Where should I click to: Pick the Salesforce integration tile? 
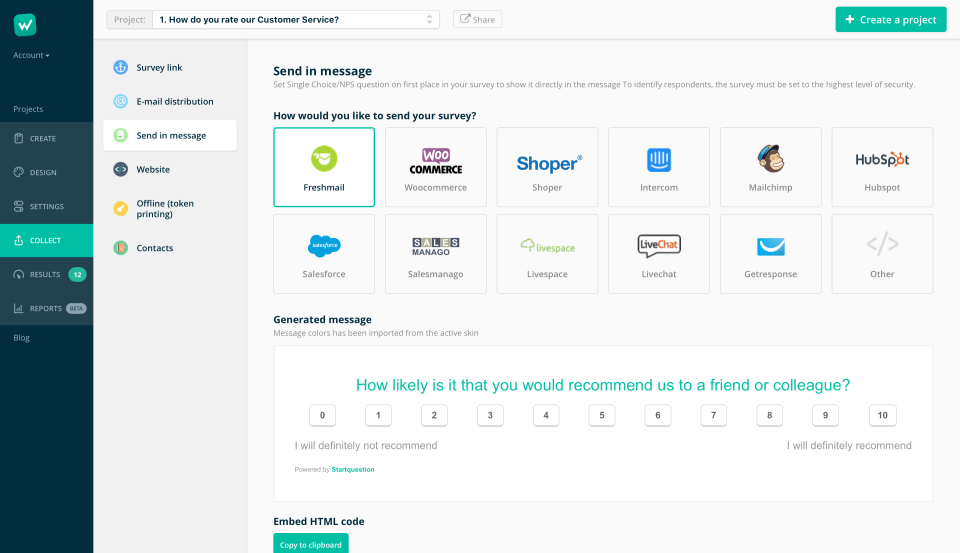click(324, 254)
